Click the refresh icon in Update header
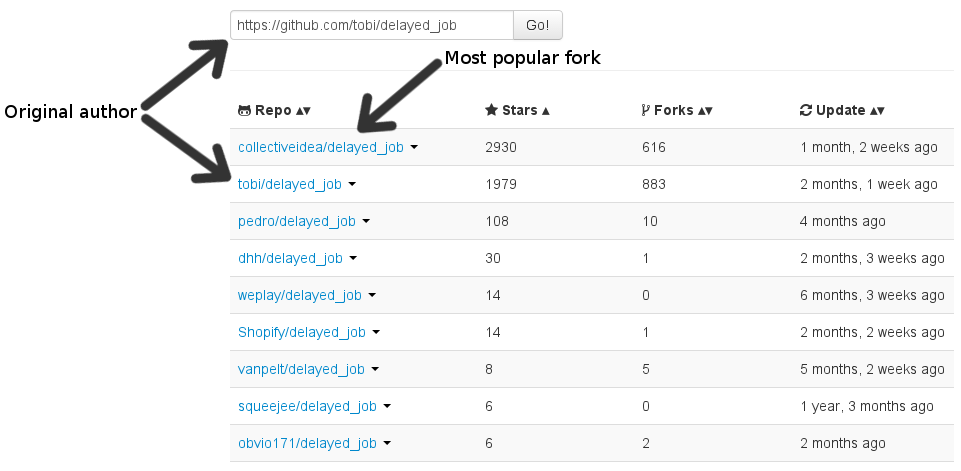This screenshot has height=471, width=961. (x=806, y=110)
